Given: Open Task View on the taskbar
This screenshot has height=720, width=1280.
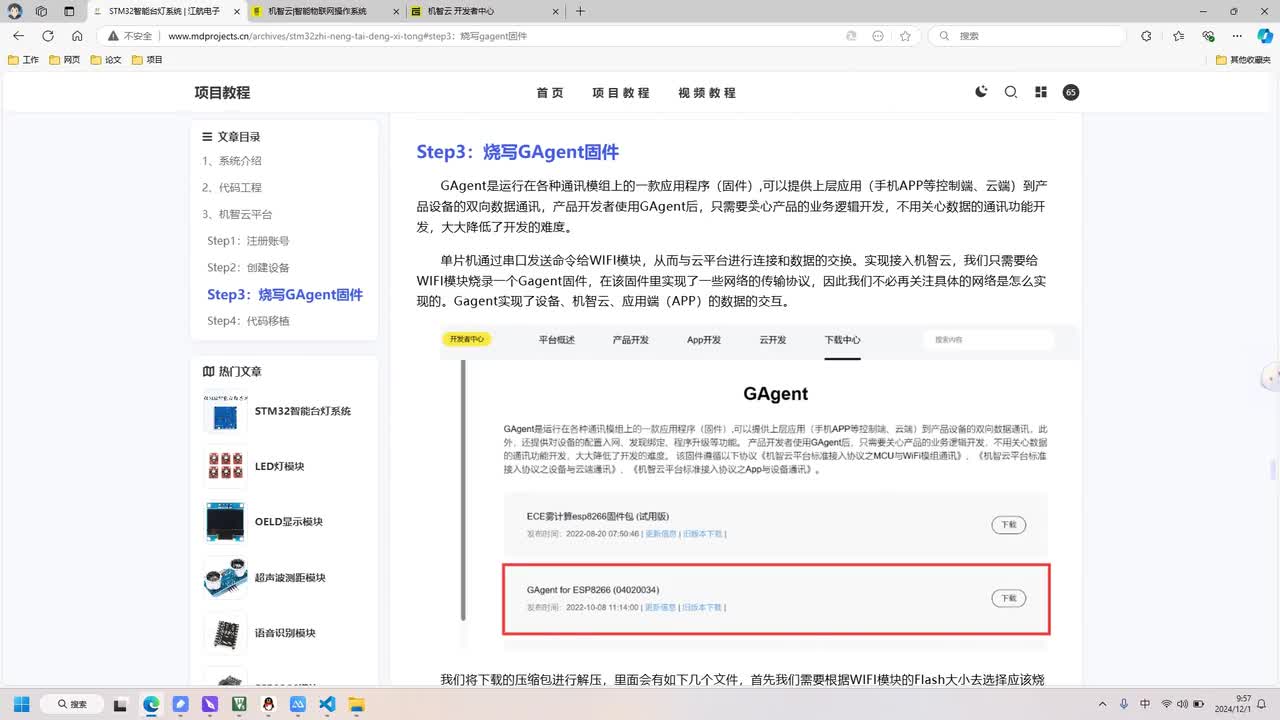Looking at the screenshot, I should coord(120,704).
